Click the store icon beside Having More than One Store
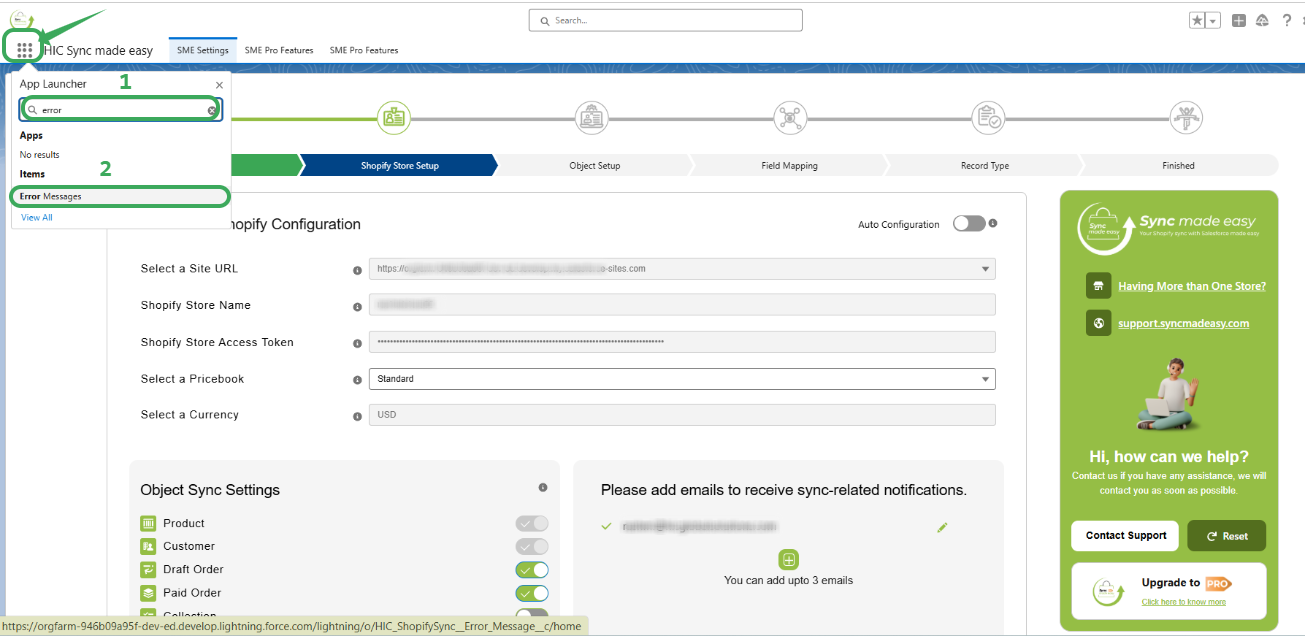1305x636 pixels. coord(1098,286)
